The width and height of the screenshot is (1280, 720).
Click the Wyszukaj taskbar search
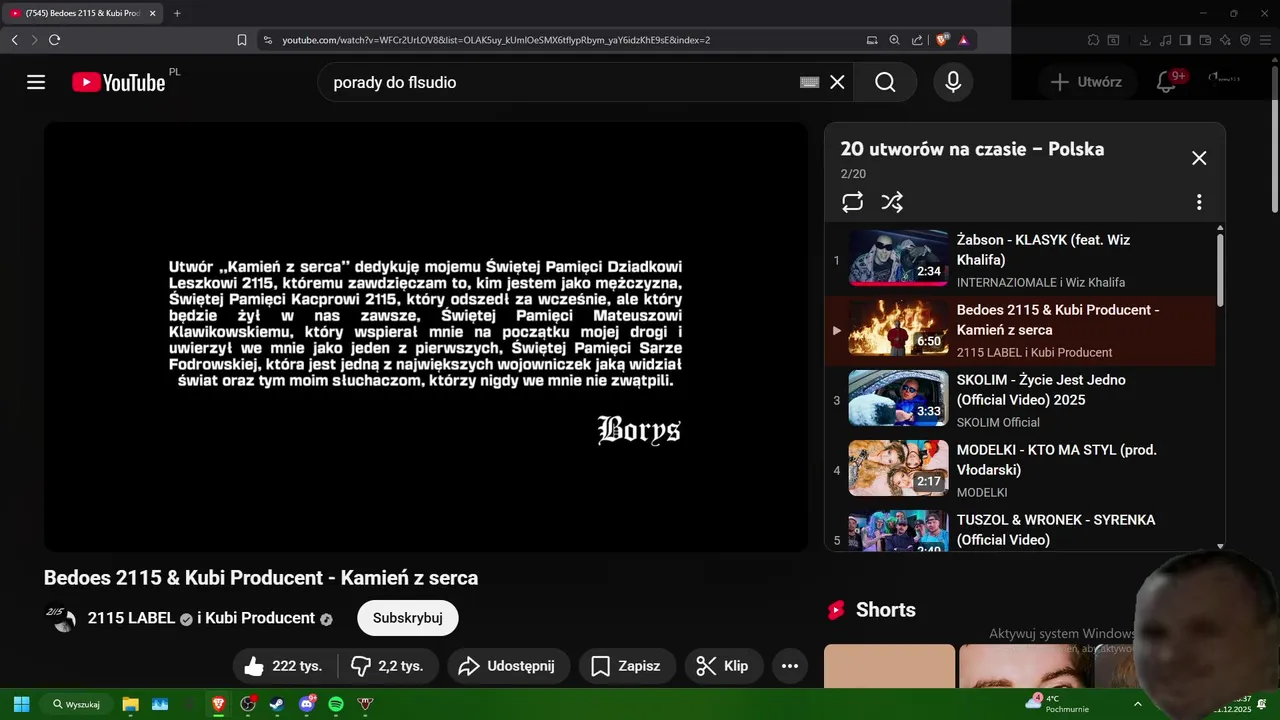77,704
